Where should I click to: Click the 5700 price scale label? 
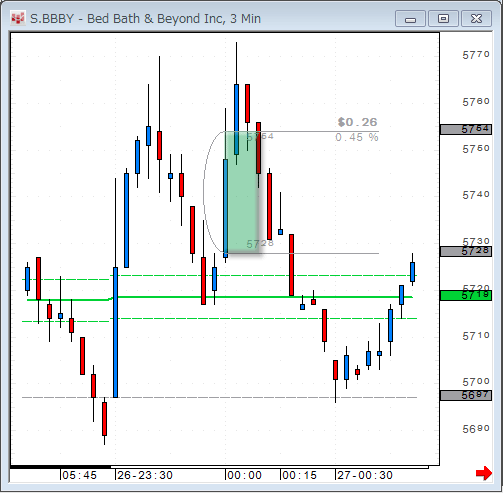476,382
